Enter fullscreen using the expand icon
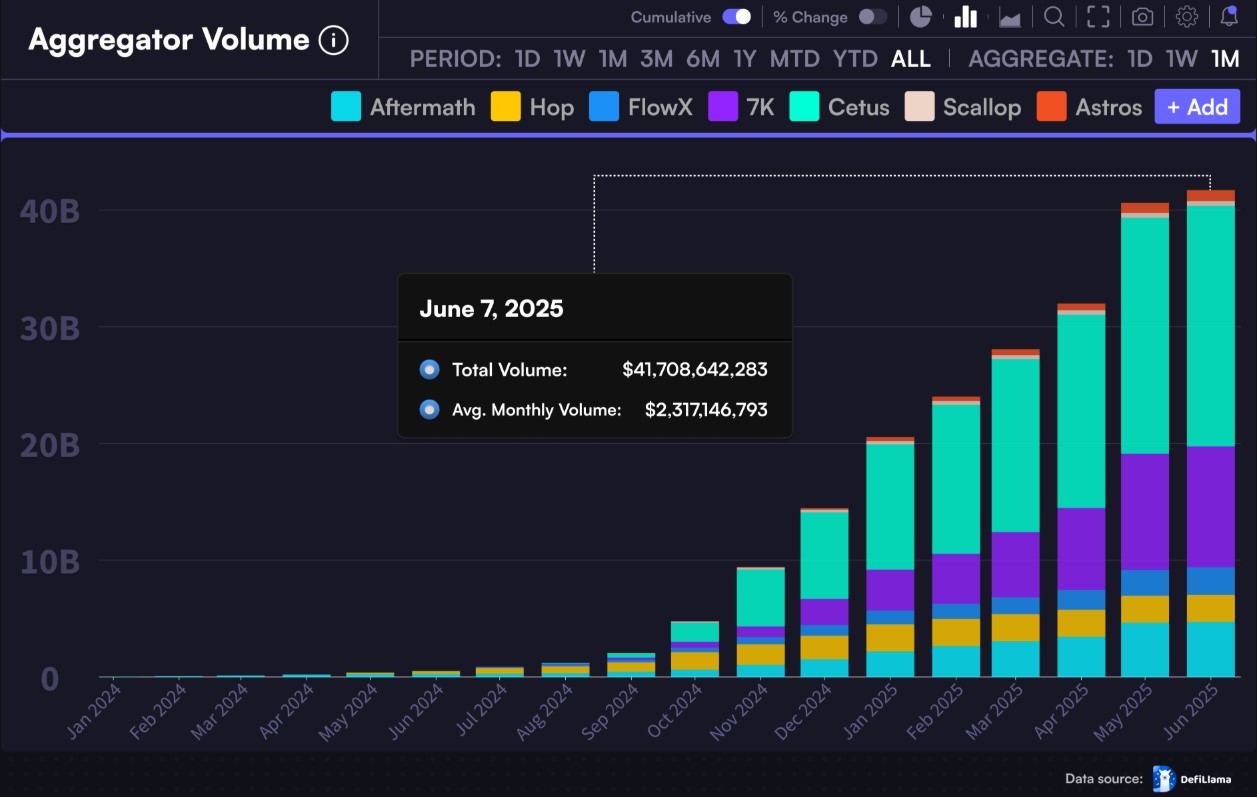 pos(1098,17)
